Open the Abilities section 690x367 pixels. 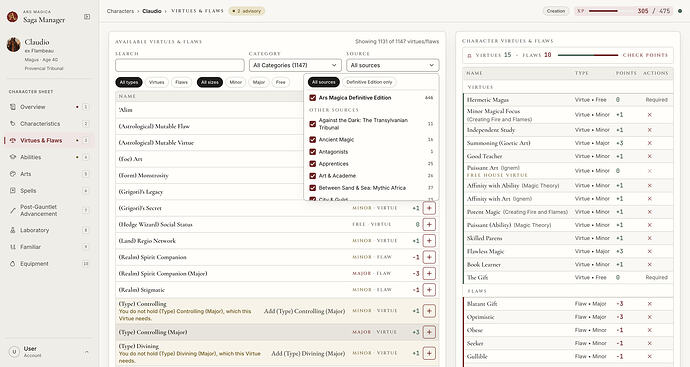[48, 157]
